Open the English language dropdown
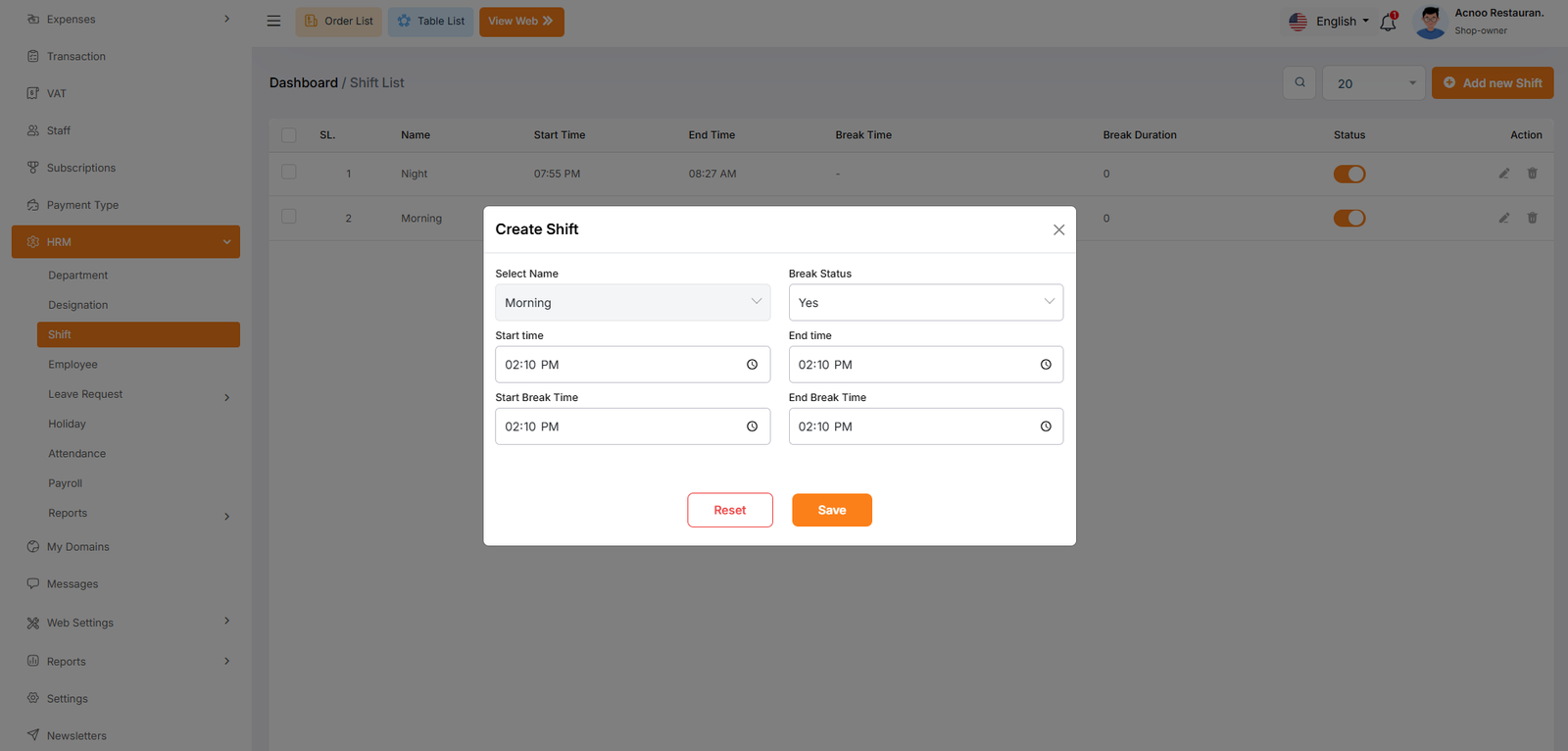 tap(1330, 22)
